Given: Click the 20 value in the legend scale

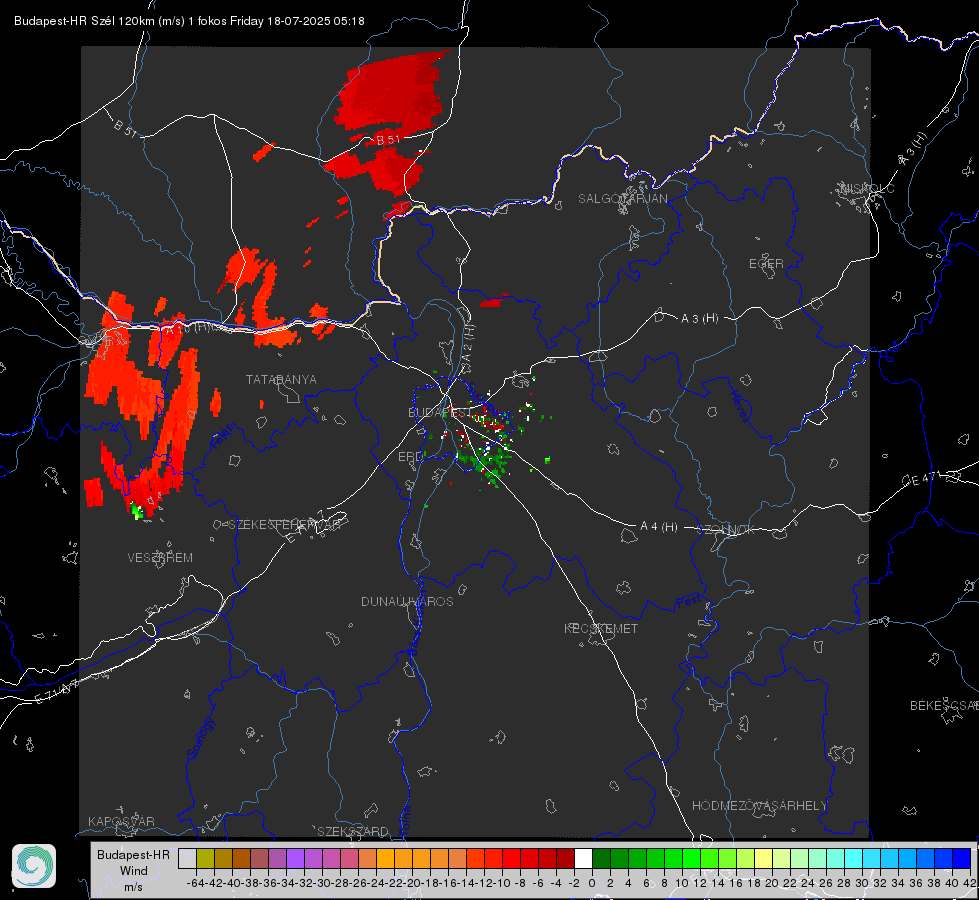Looking at the screenshot, I should (772, 883).
